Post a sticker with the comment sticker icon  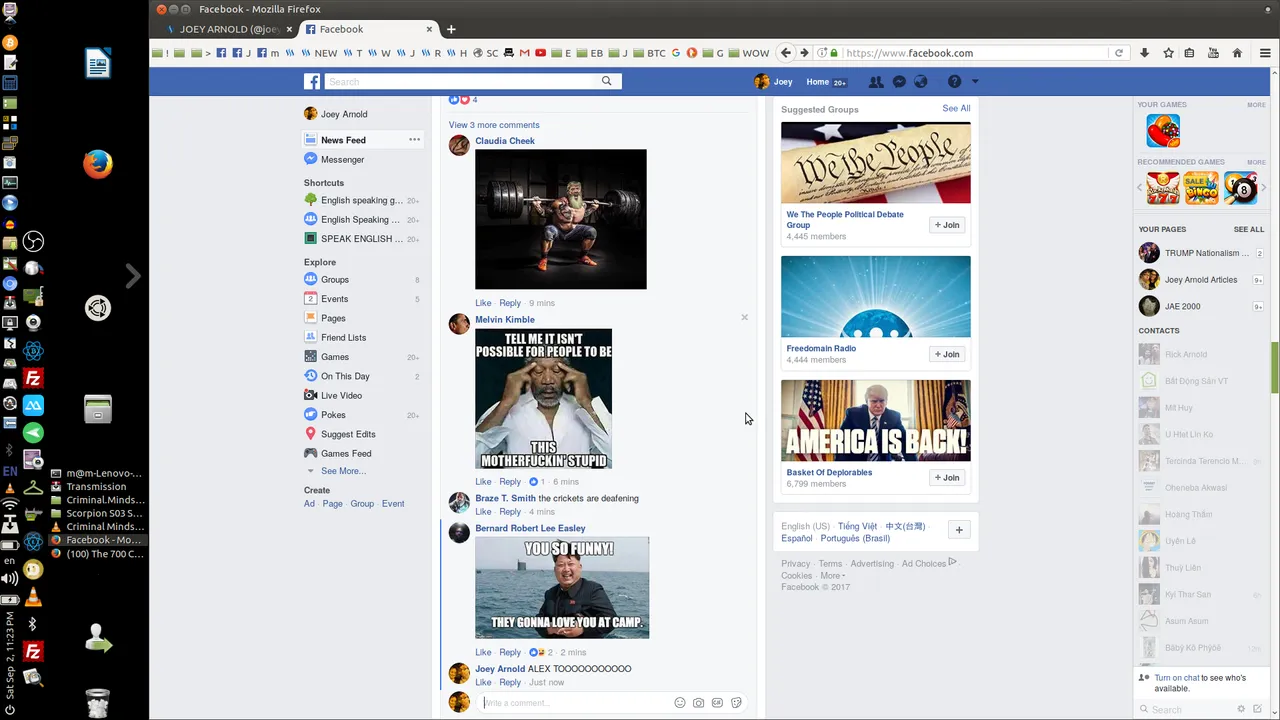point(736,703)
